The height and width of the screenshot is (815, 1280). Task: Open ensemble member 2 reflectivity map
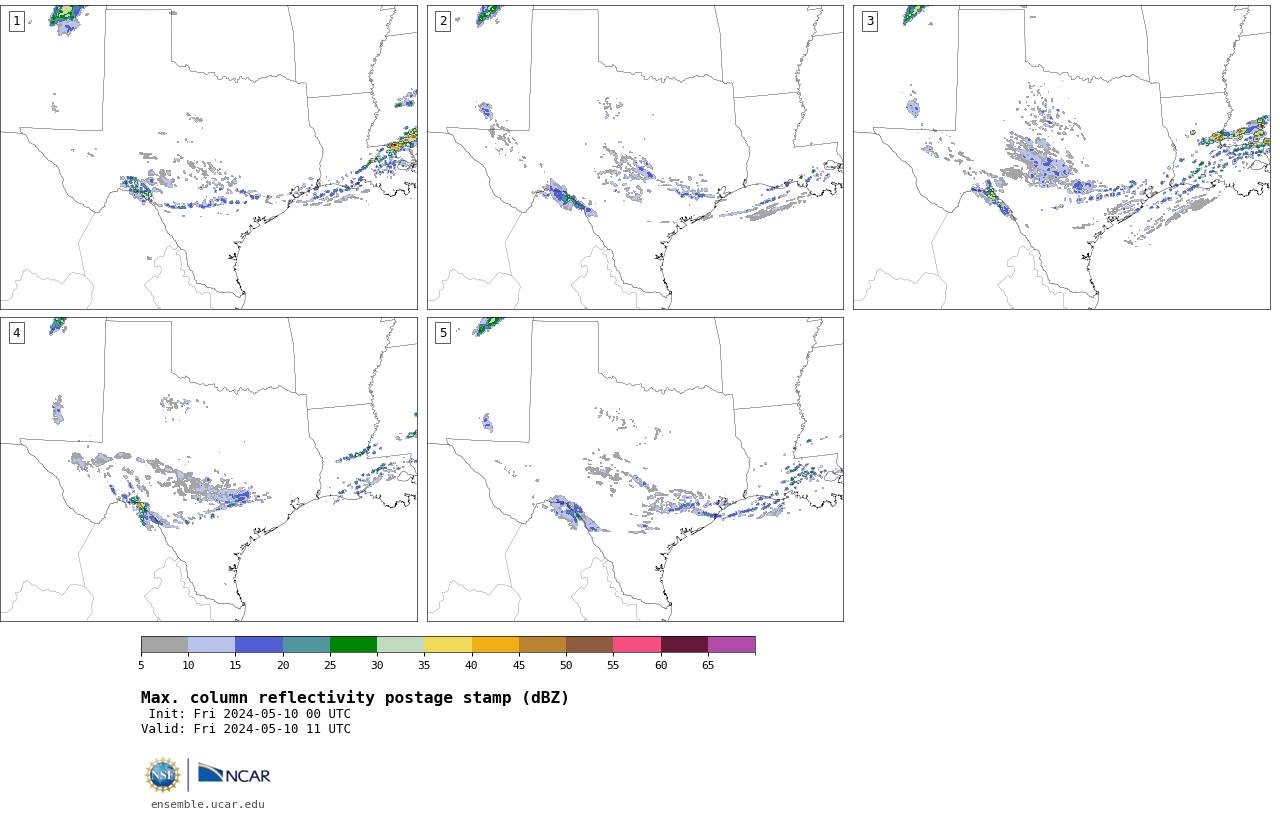(635, 157)
